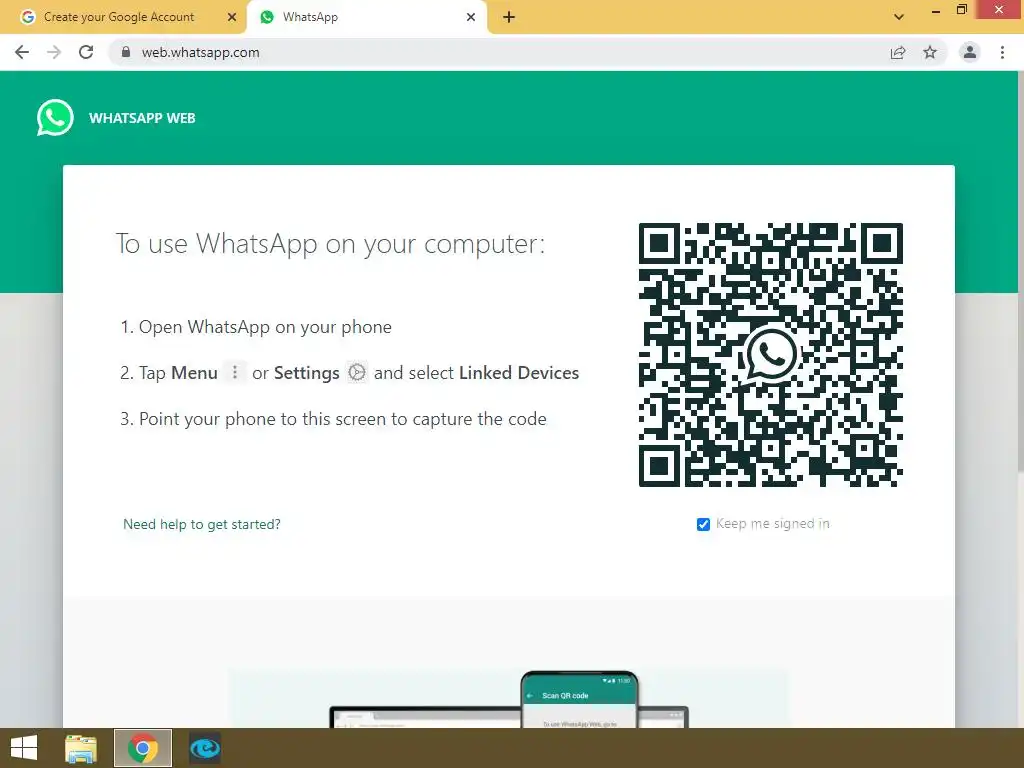Open a new browser tab

click(x=509, y=17)
